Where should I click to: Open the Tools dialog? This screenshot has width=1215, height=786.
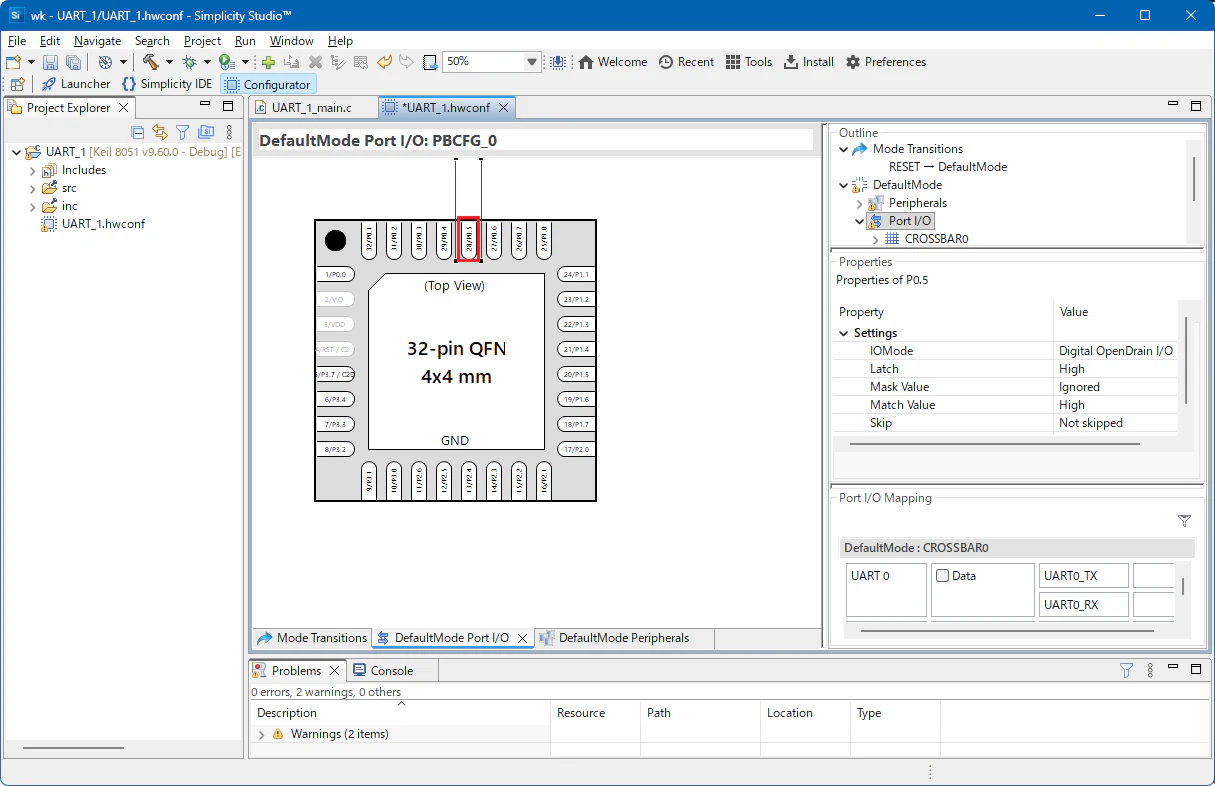click(x=749, y=62)
